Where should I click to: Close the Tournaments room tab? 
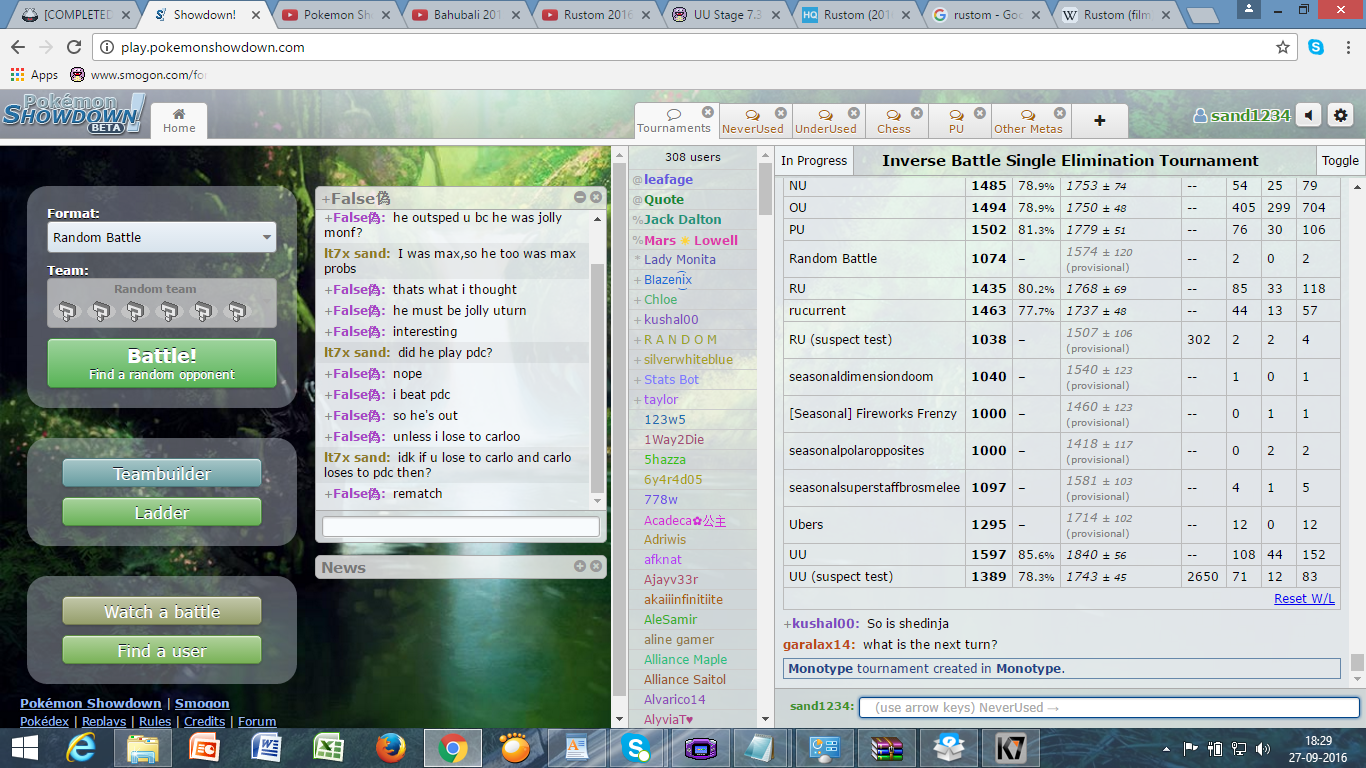point(708,112)
